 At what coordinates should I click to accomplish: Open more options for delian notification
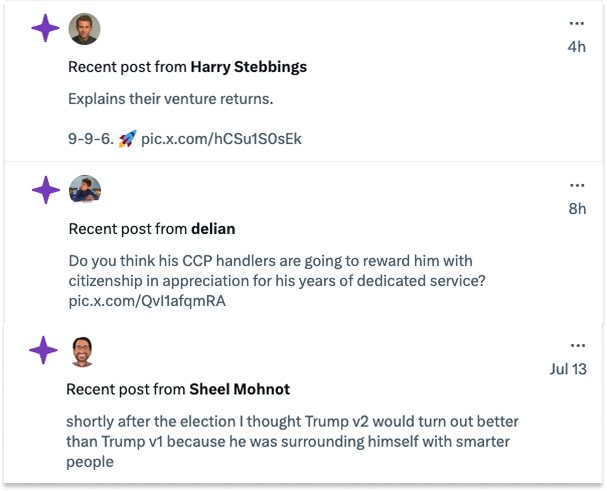pyautogui.click(x=576, y=185)
